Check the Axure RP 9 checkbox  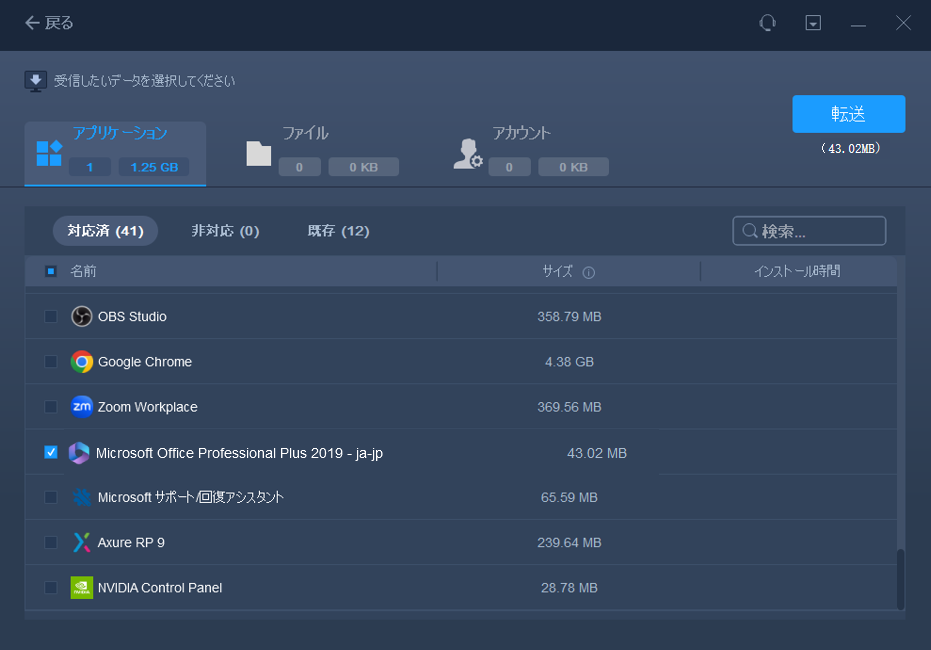[x=51, y=543]
